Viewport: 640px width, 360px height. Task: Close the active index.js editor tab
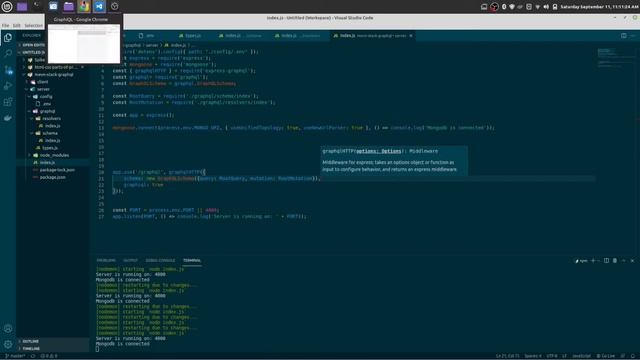(411, 36)
